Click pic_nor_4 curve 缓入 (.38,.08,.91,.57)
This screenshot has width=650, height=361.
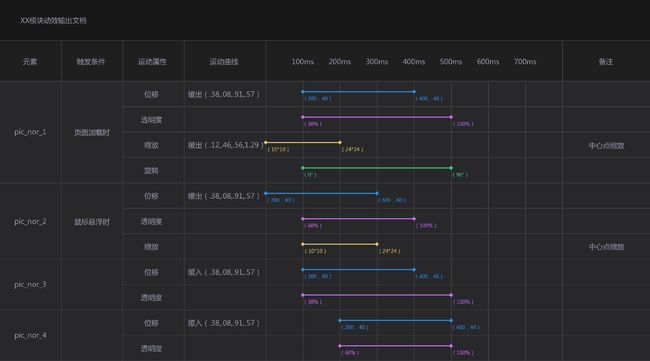[x=224, y=323]
